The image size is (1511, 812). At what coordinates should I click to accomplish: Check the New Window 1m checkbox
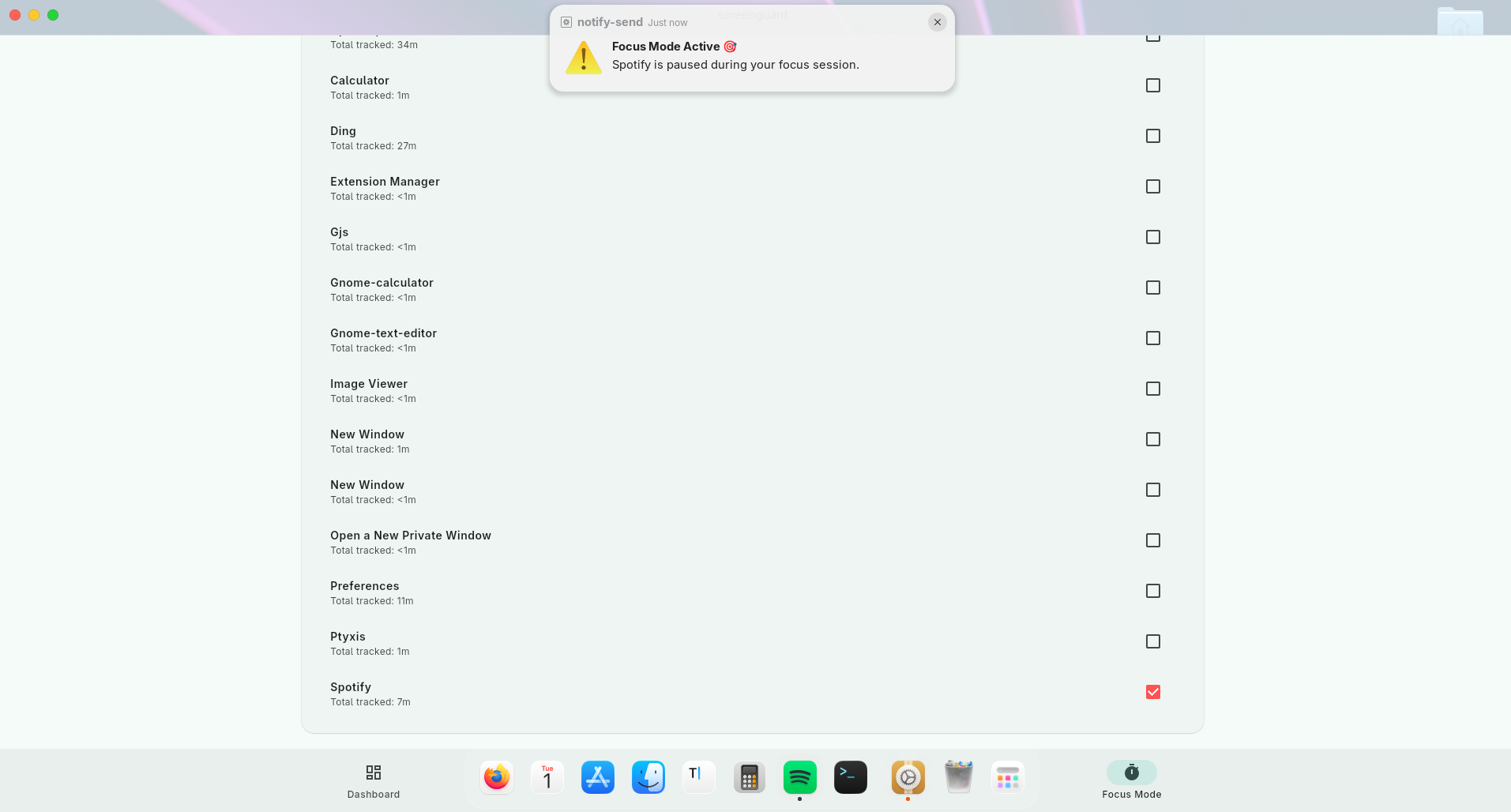1153,439
